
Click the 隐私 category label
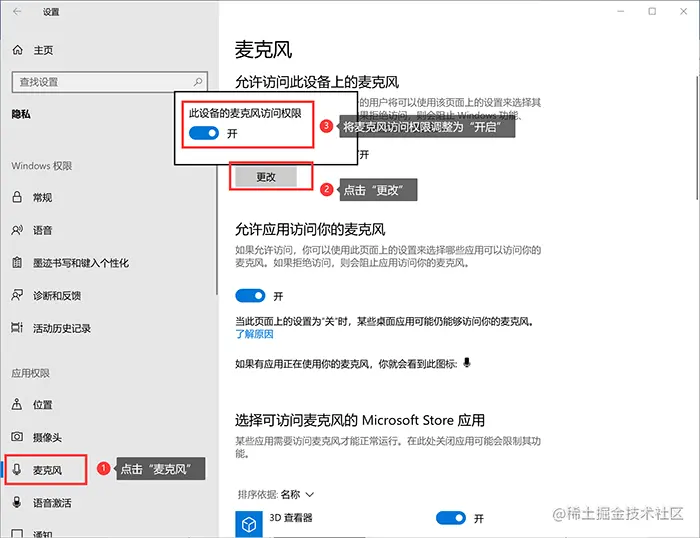[21, 114]
